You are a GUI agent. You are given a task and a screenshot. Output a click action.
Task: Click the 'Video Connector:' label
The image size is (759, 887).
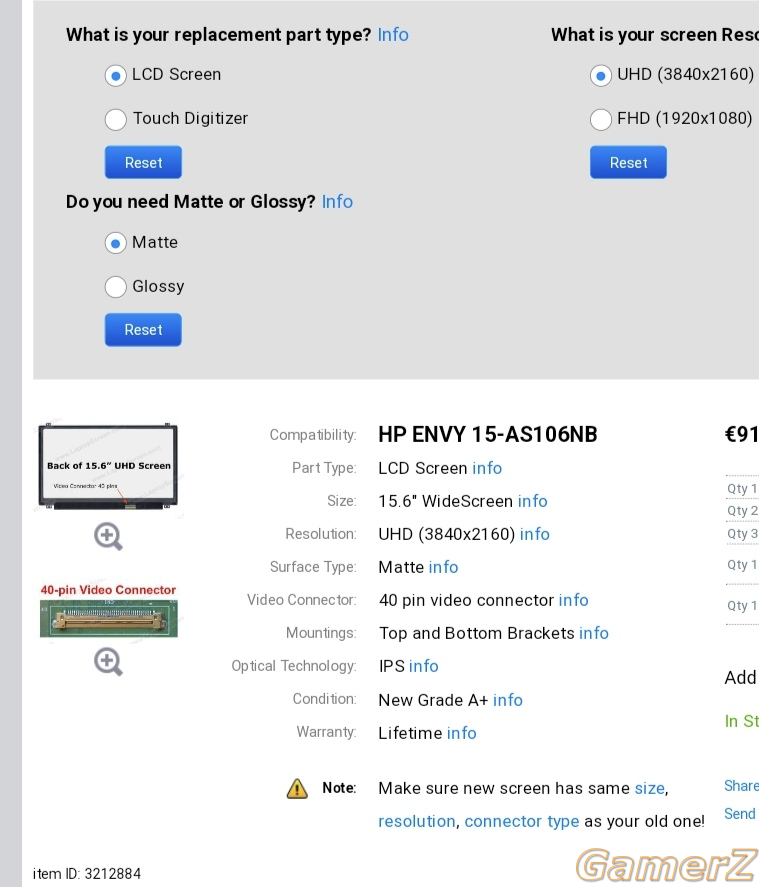[x=302, y=600]
